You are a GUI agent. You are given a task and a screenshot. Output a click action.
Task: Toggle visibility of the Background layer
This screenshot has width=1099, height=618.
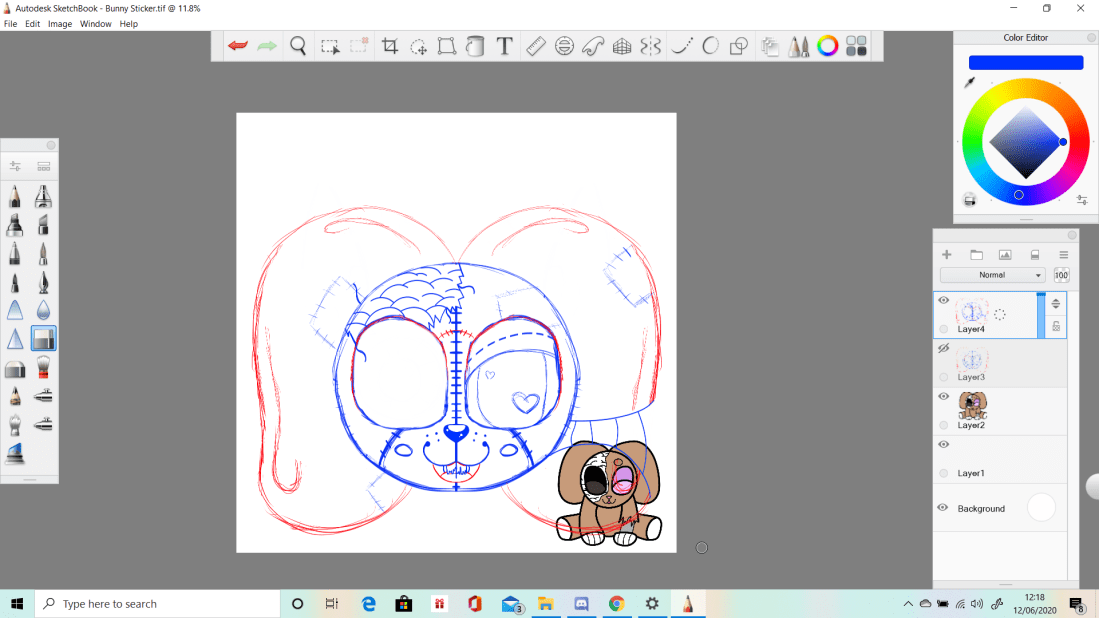(x=942, y=508)
